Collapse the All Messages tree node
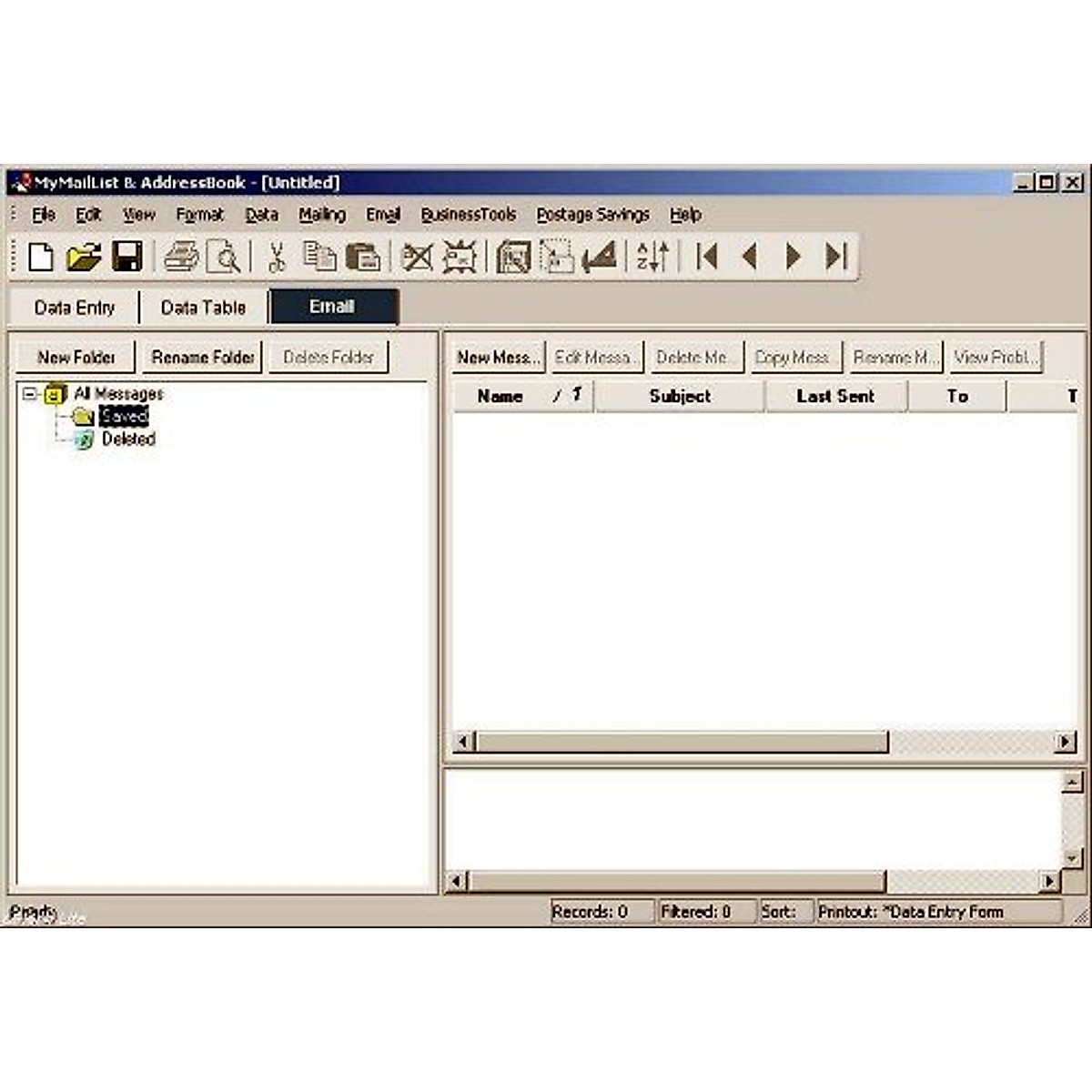This screenshot has height=1092, width=1092. click(30, 394)
